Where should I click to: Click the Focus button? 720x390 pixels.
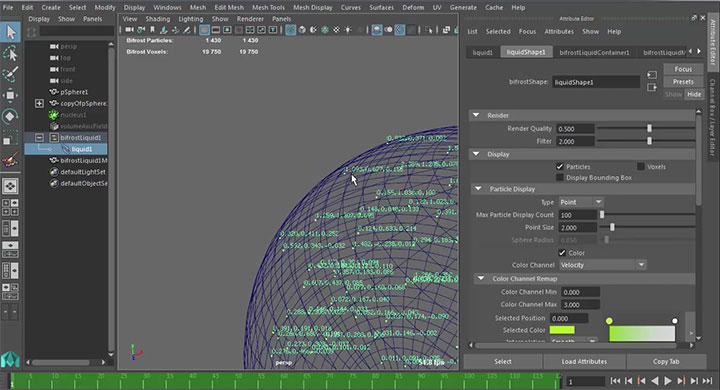pyautogui.click(x=683, y=69)
